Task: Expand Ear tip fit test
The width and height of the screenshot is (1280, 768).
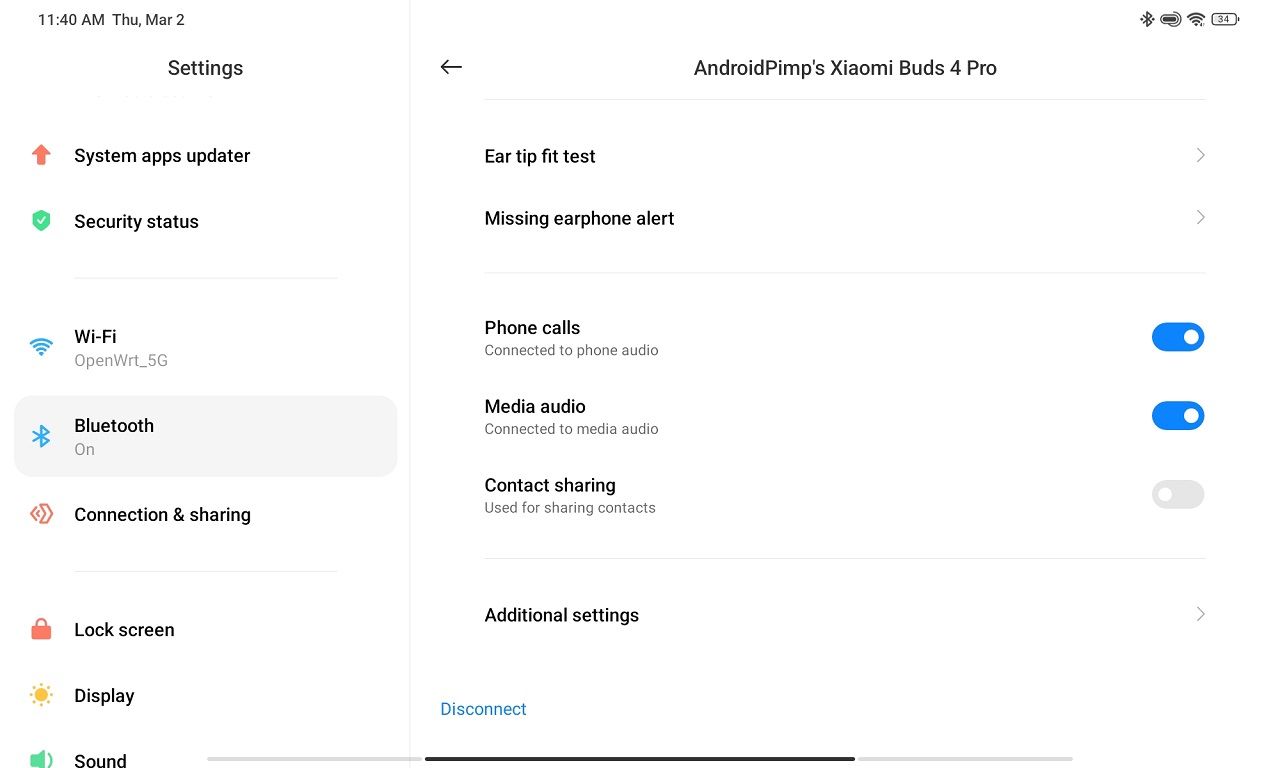Action: (845, 156)
